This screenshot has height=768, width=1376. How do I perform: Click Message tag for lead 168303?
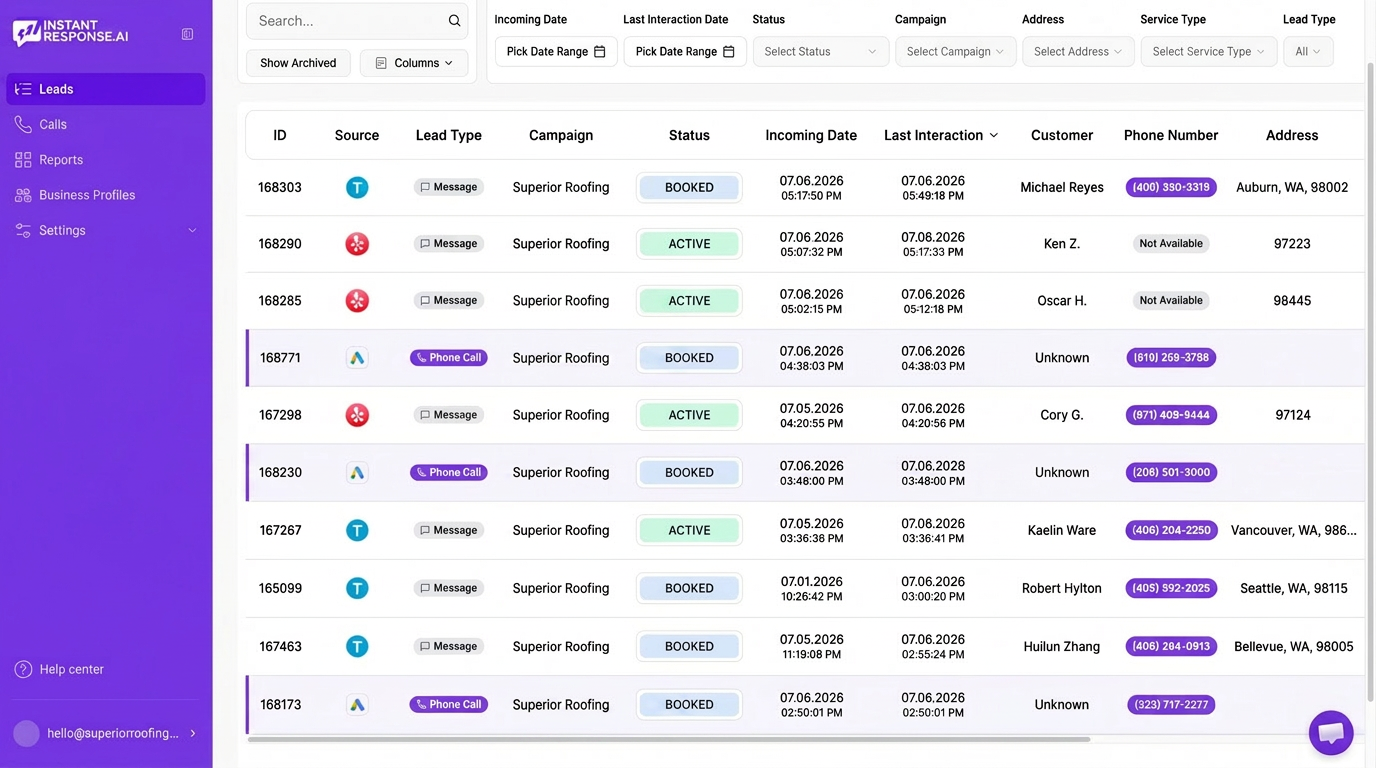click(x=449, y=187)
